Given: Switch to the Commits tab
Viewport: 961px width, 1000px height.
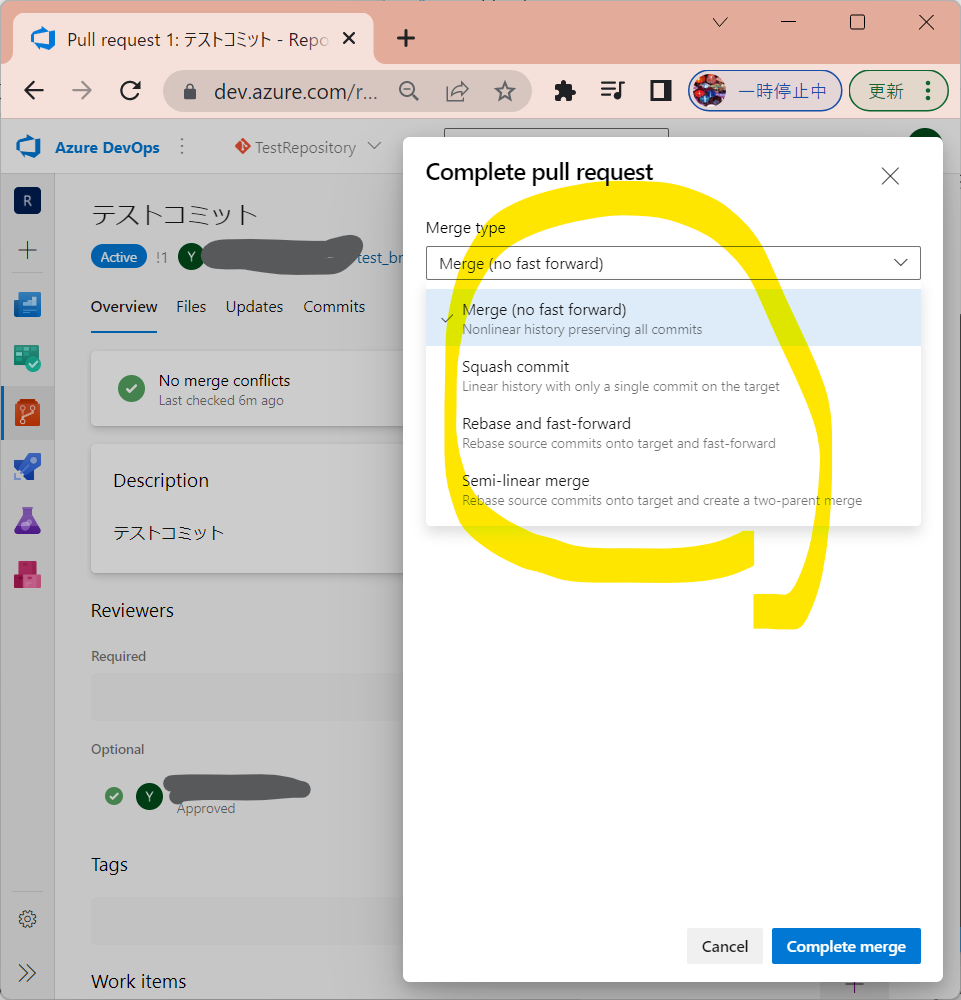Looking at the screenshot, I should coord(334,307).
